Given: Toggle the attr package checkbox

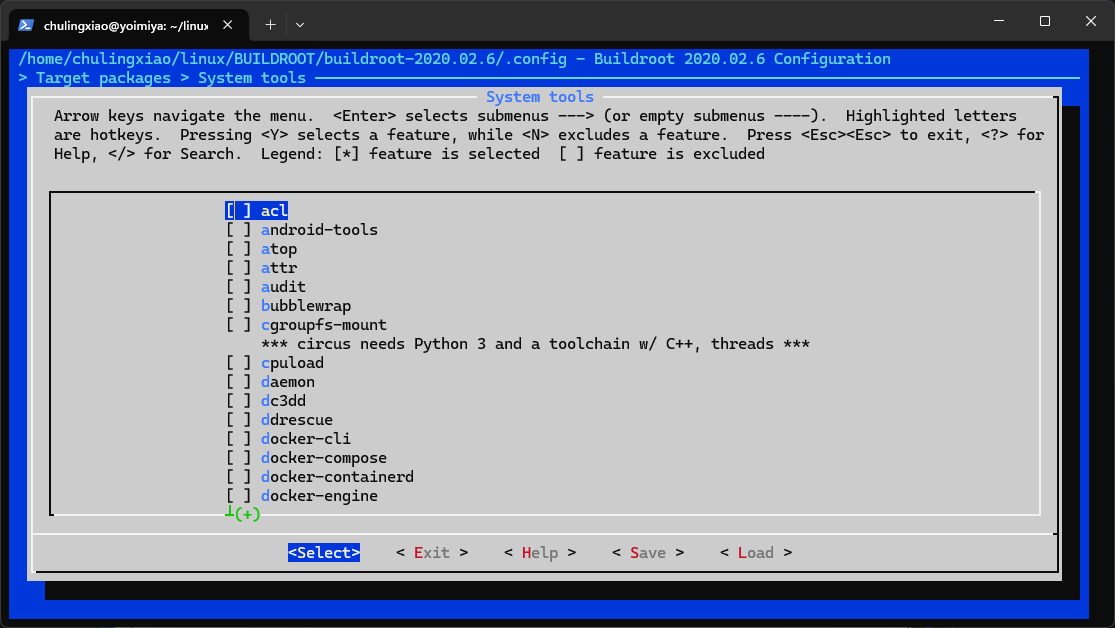Looking at the screenshot, I should click(238, 267).
